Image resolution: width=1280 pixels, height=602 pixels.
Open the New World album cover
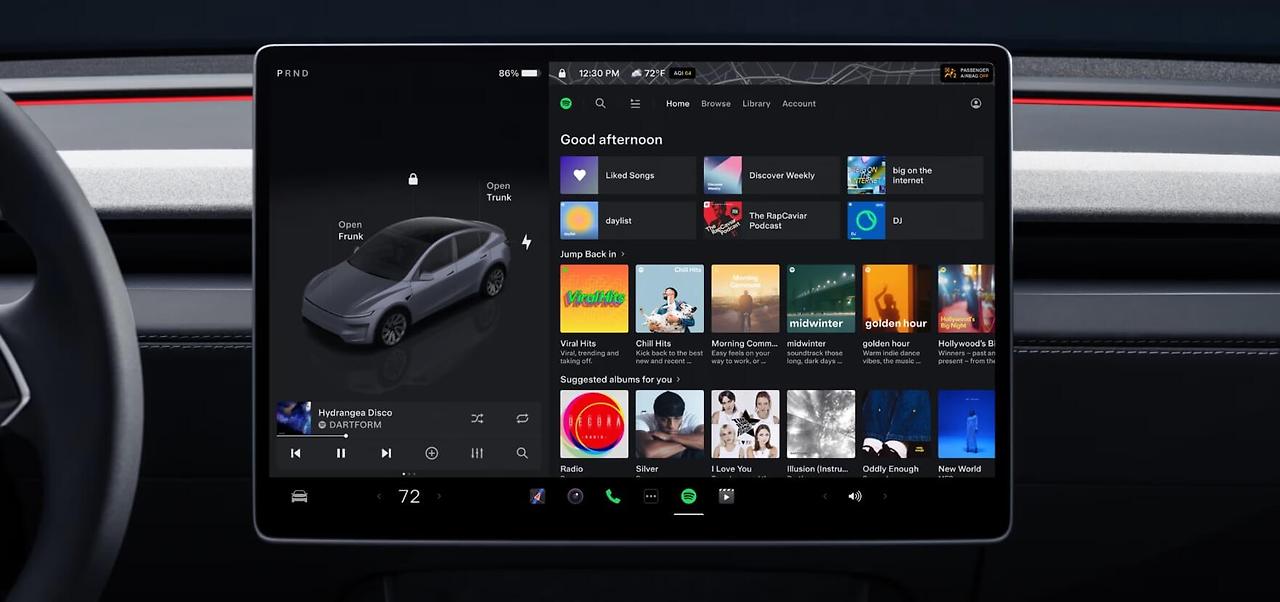(x=966, y=424)
